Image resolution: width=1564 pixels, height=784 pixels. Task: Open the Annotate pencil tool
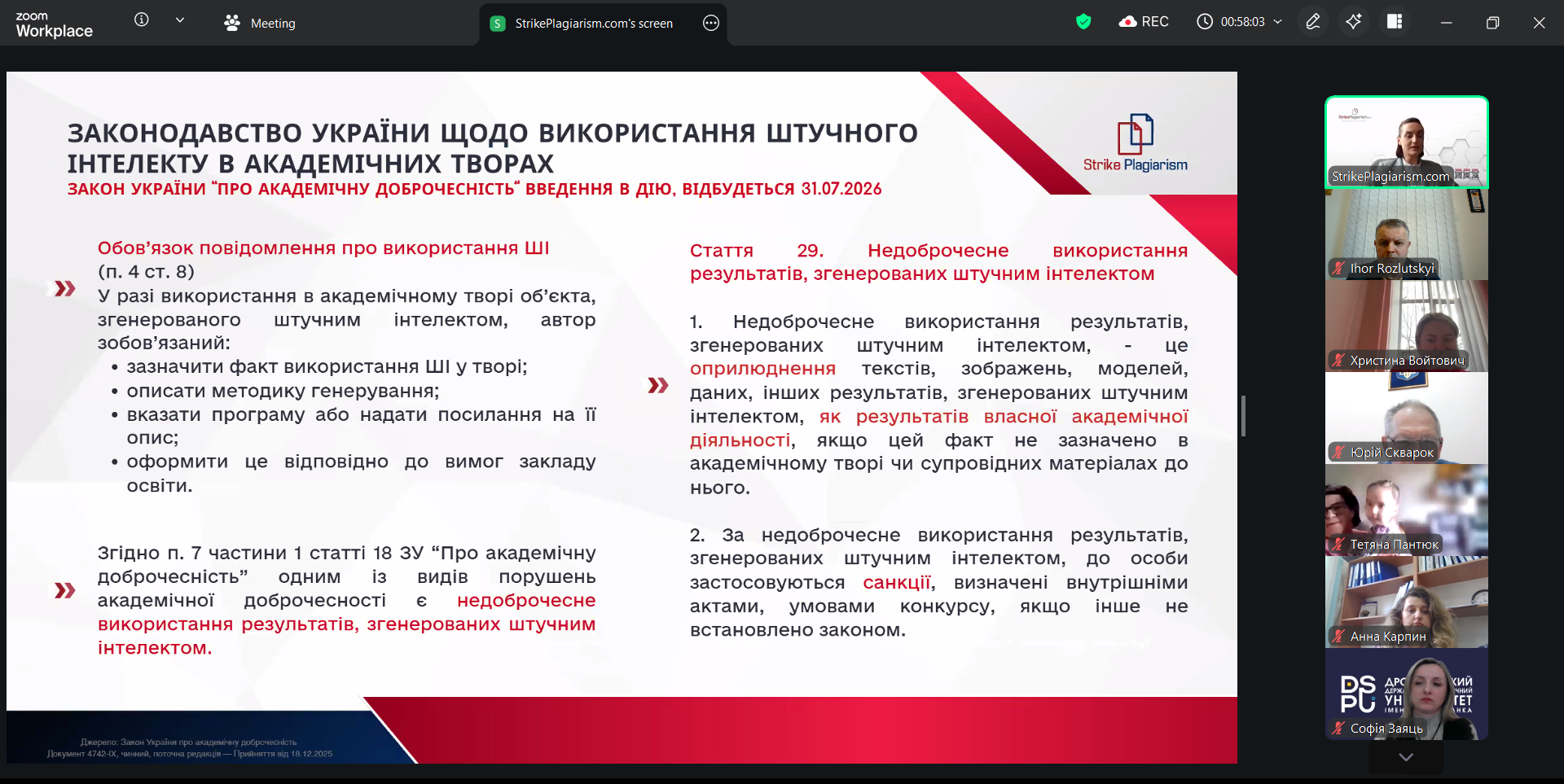(x=1313, y=22)
